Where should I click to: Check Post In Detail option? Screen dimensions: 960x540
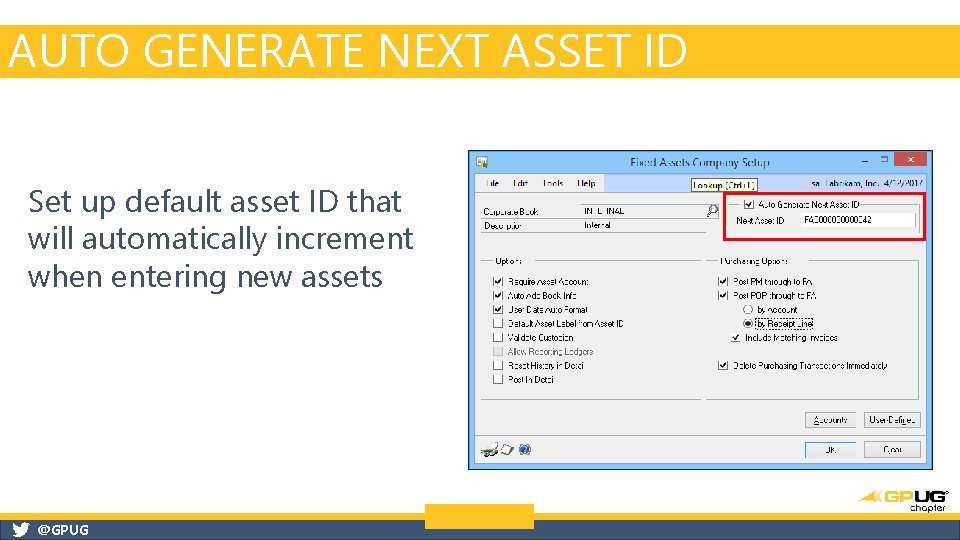tap(498, 380)
